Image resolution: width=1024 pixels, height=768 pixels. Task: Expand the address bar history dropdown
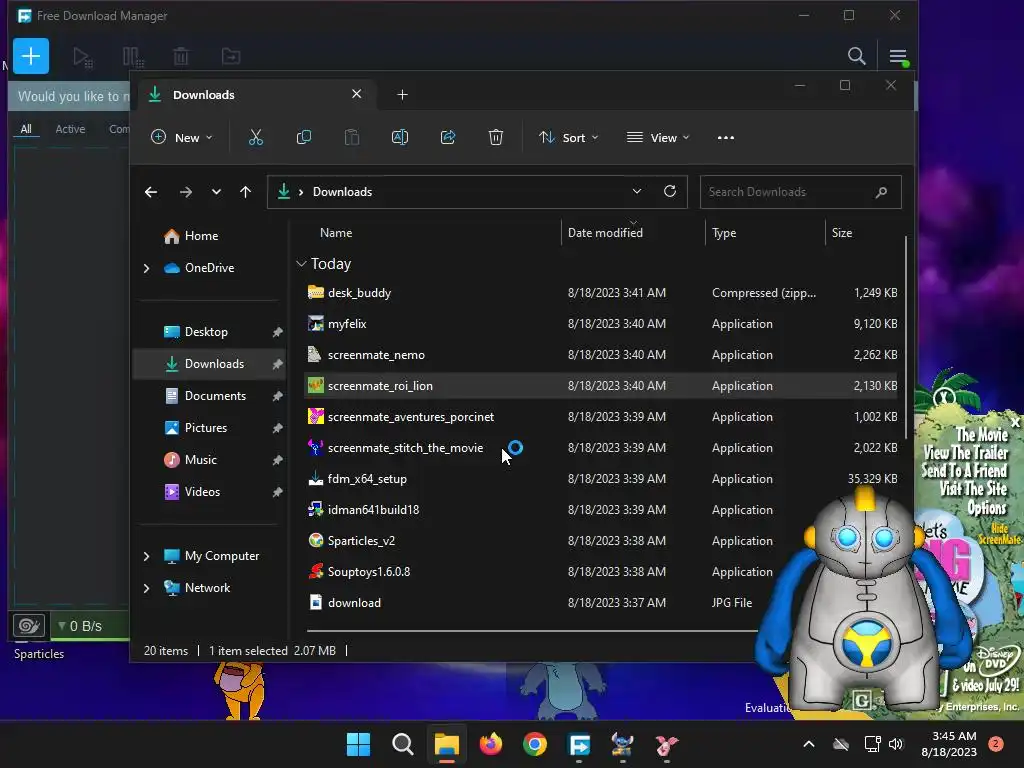coord(637,191)
